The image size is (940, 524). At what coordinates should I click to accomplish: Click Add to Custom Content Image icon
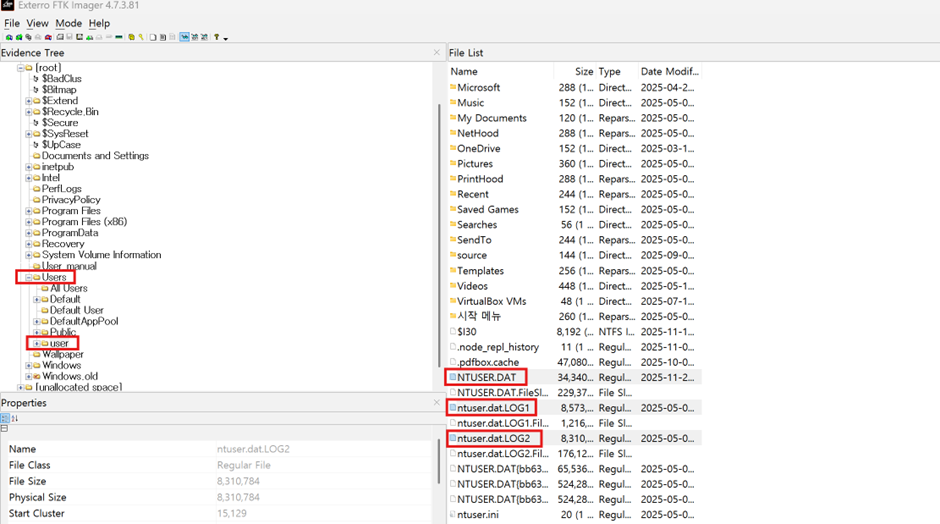tap(89, 37)
